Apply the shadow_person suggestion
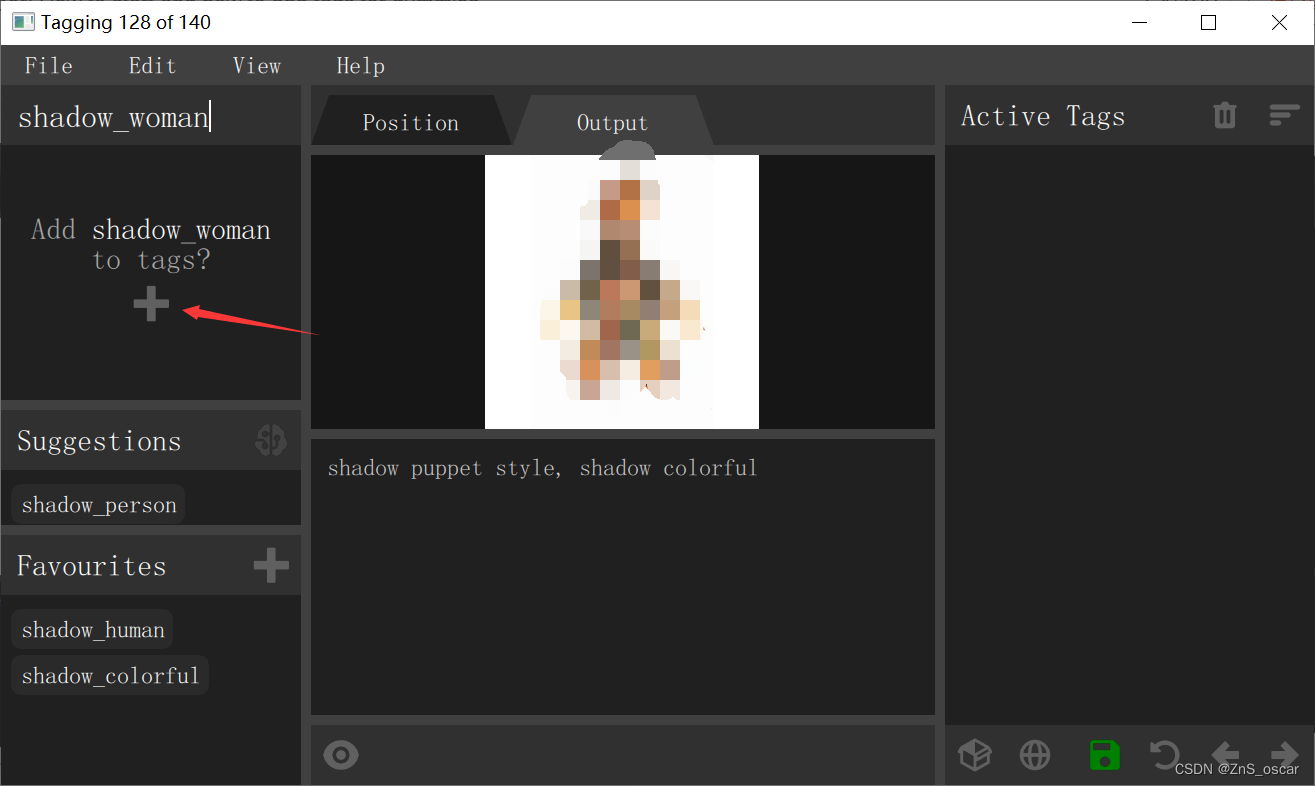Screen dimensions: 1315x786 click(x=97, y=504)
